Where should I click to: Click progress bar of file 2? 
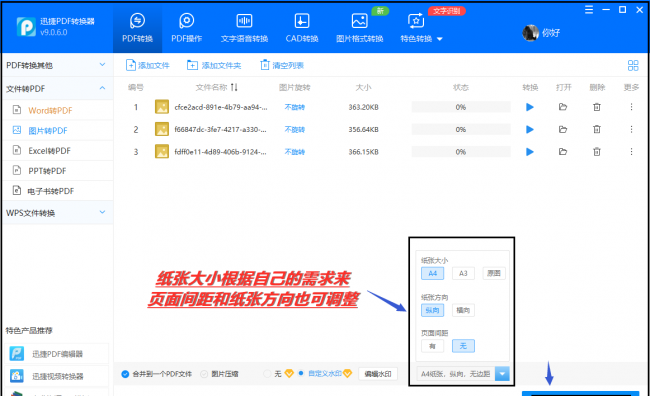coord(461,129)
